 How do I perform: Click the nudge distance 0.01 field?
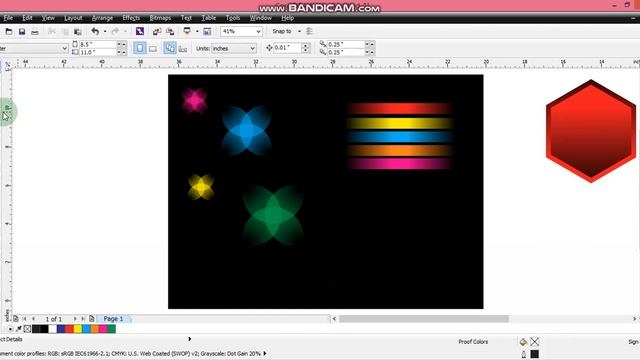point(288,48)
